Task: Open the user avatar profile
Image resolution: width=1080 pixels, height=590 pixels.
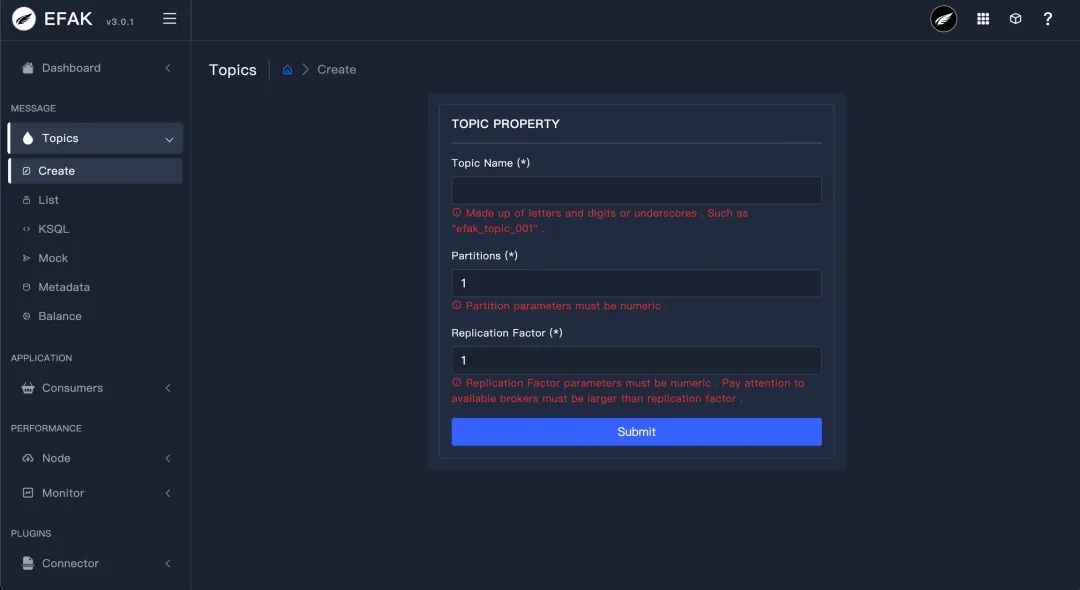Action: click(x=943, y=19)
